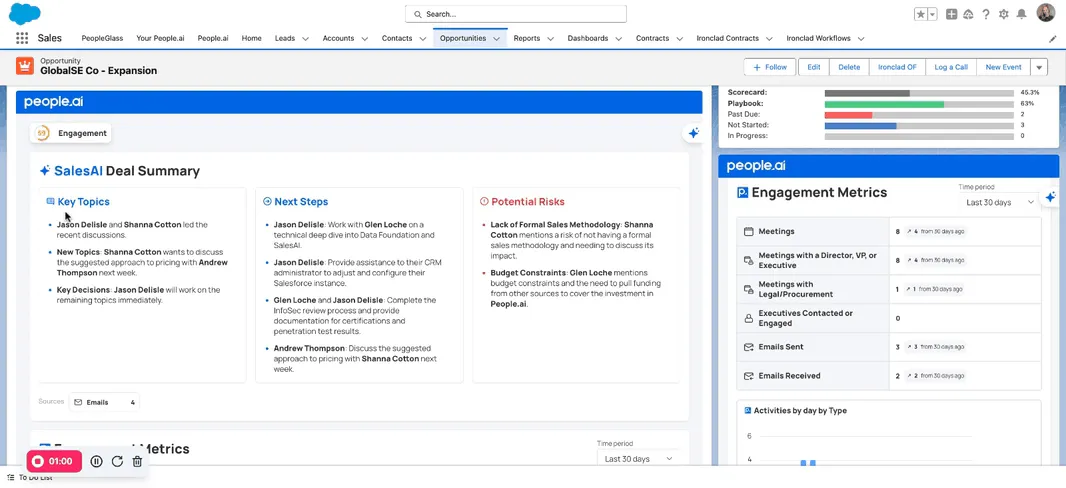Image resolution: width=1066 pixels, height=488 pixels.
Task: Click the Next Steps arrow icon
Action: [267, 202]
